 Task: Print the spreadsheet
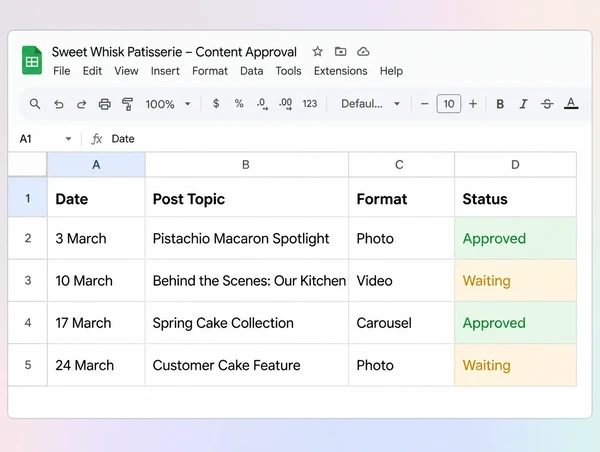pyautogui.click(x=104, y=104)
